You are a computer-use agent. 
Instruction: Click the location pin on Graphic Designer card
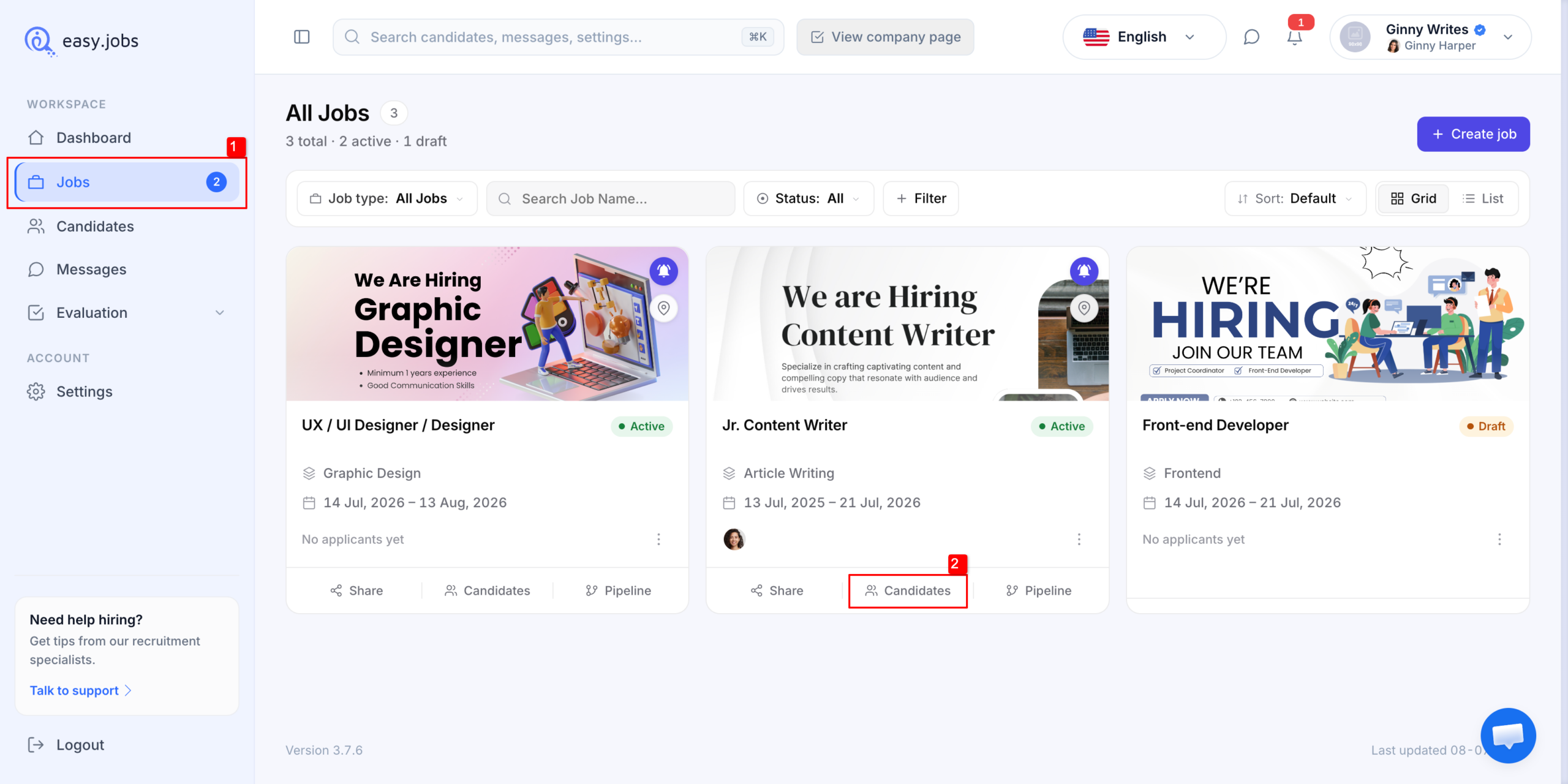pyautogui.click(x=664, y=307)
